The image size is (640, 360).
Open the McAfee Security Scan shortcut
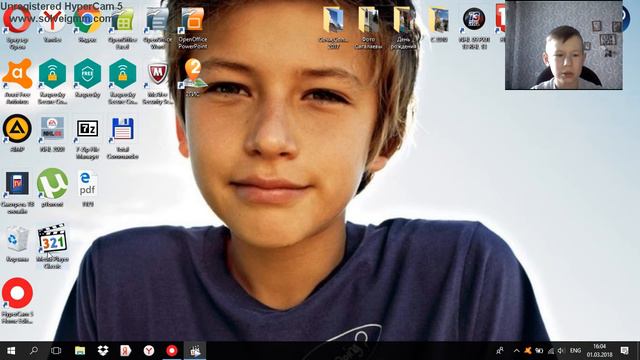[x=158, y=74]
